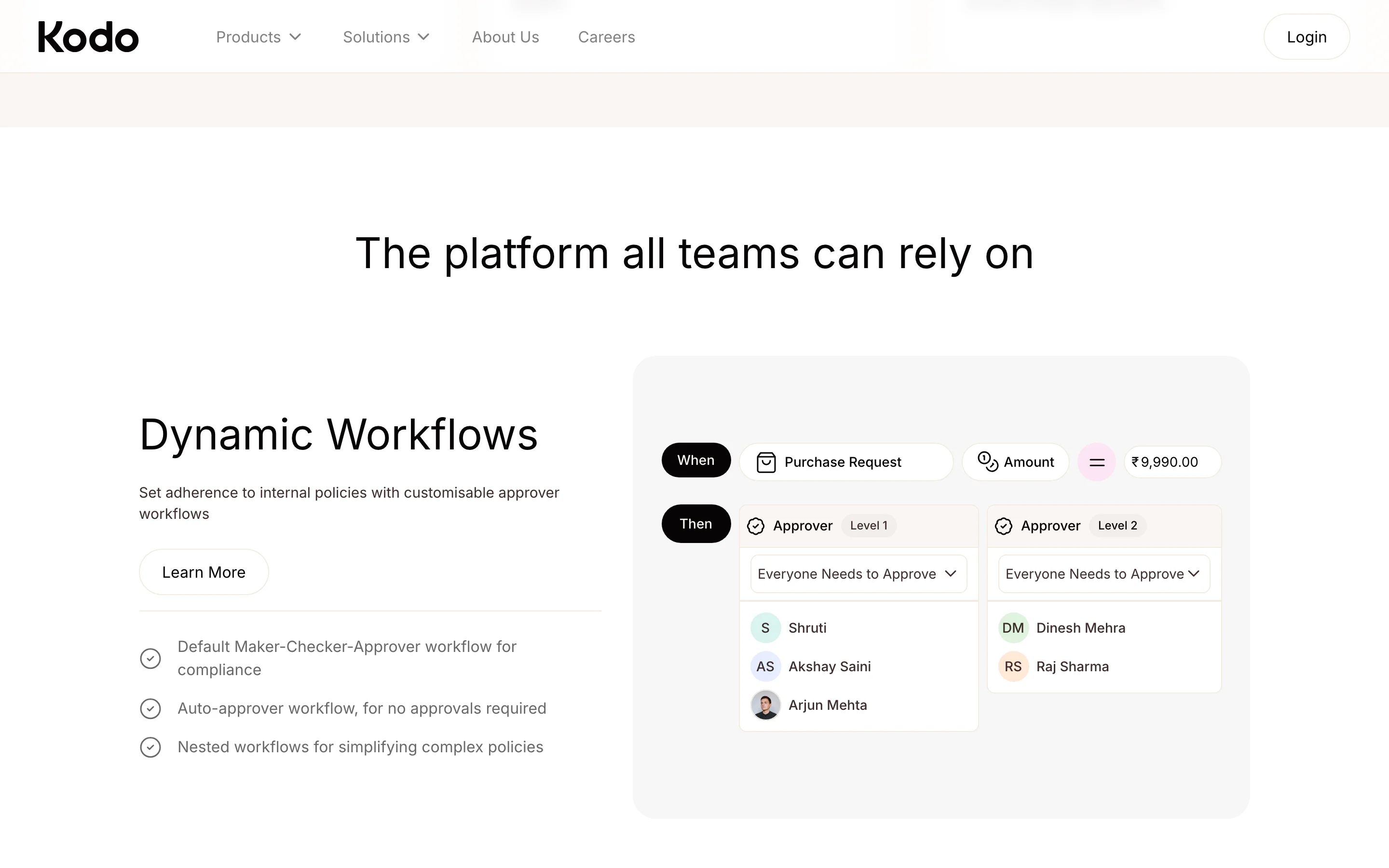
Task: Click checkmark icon beside Nested workflows
Action: (150, 747)
